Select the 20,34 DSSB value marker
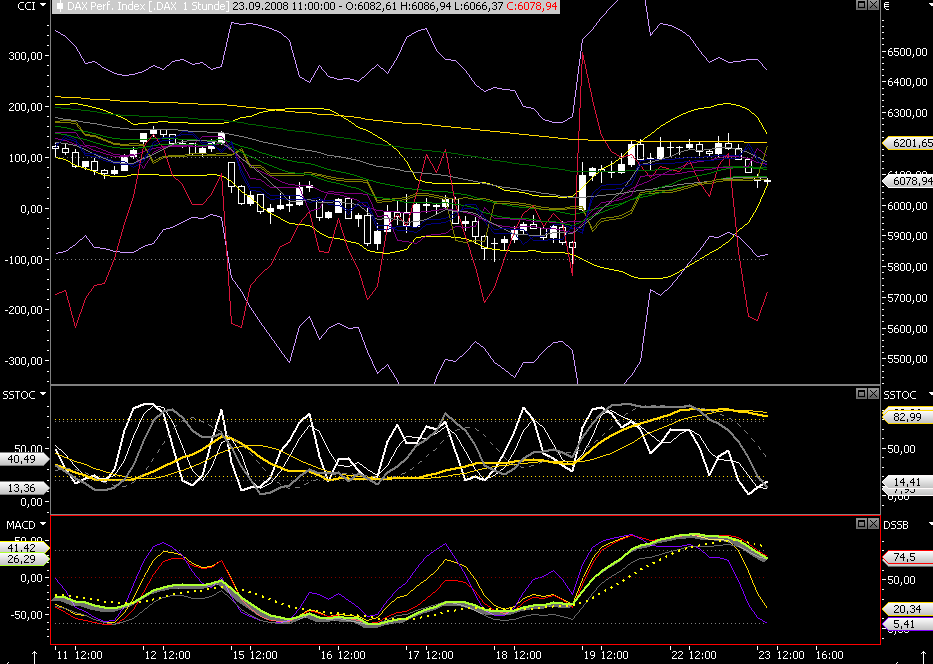Screen dimensions: 933x664 coord(908,609)
